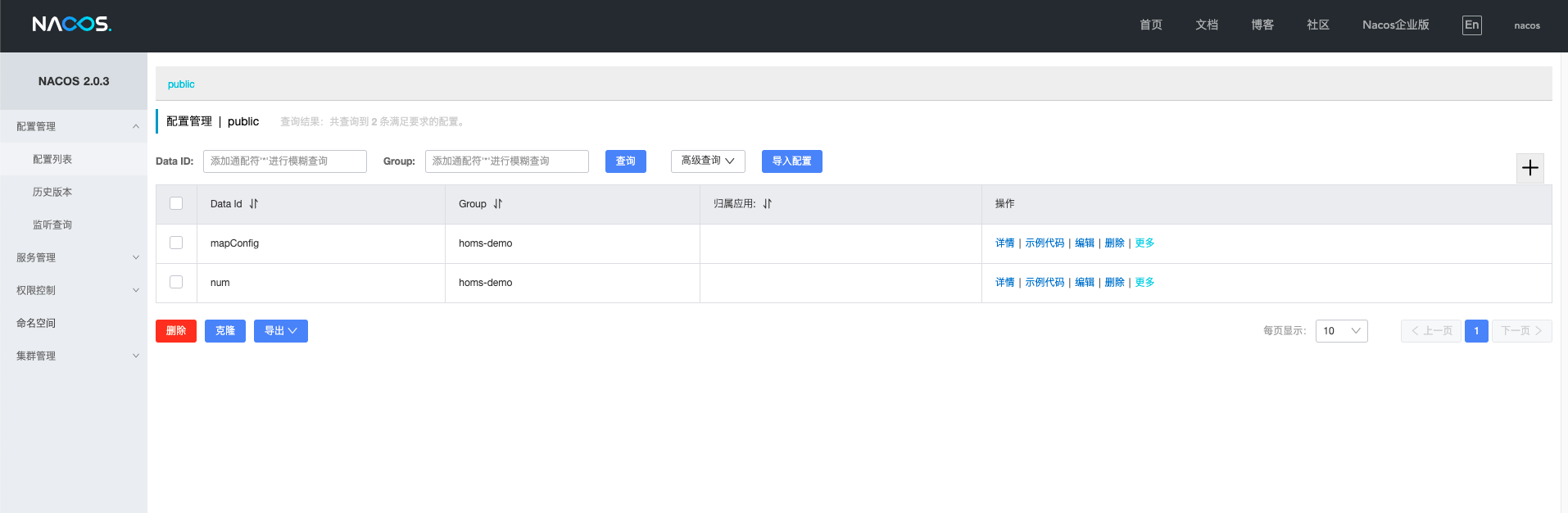Click the blue 查询 search button
The height and width of the screenshot is (513, 1568).
coord(625,161)
